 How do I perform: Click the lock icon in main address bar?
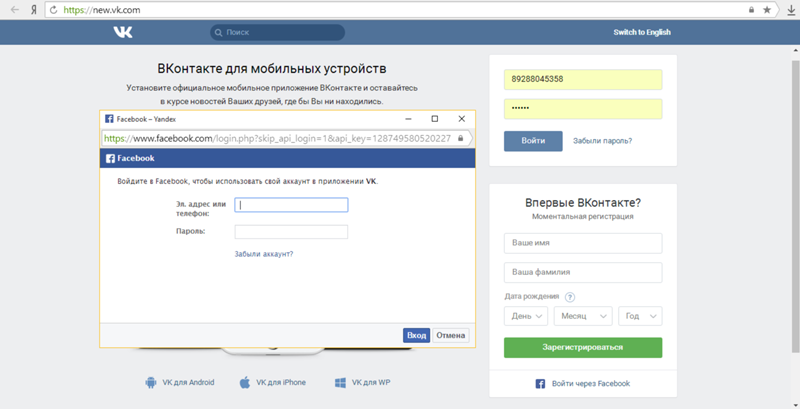pyautogui.click(x=752, y=10)
